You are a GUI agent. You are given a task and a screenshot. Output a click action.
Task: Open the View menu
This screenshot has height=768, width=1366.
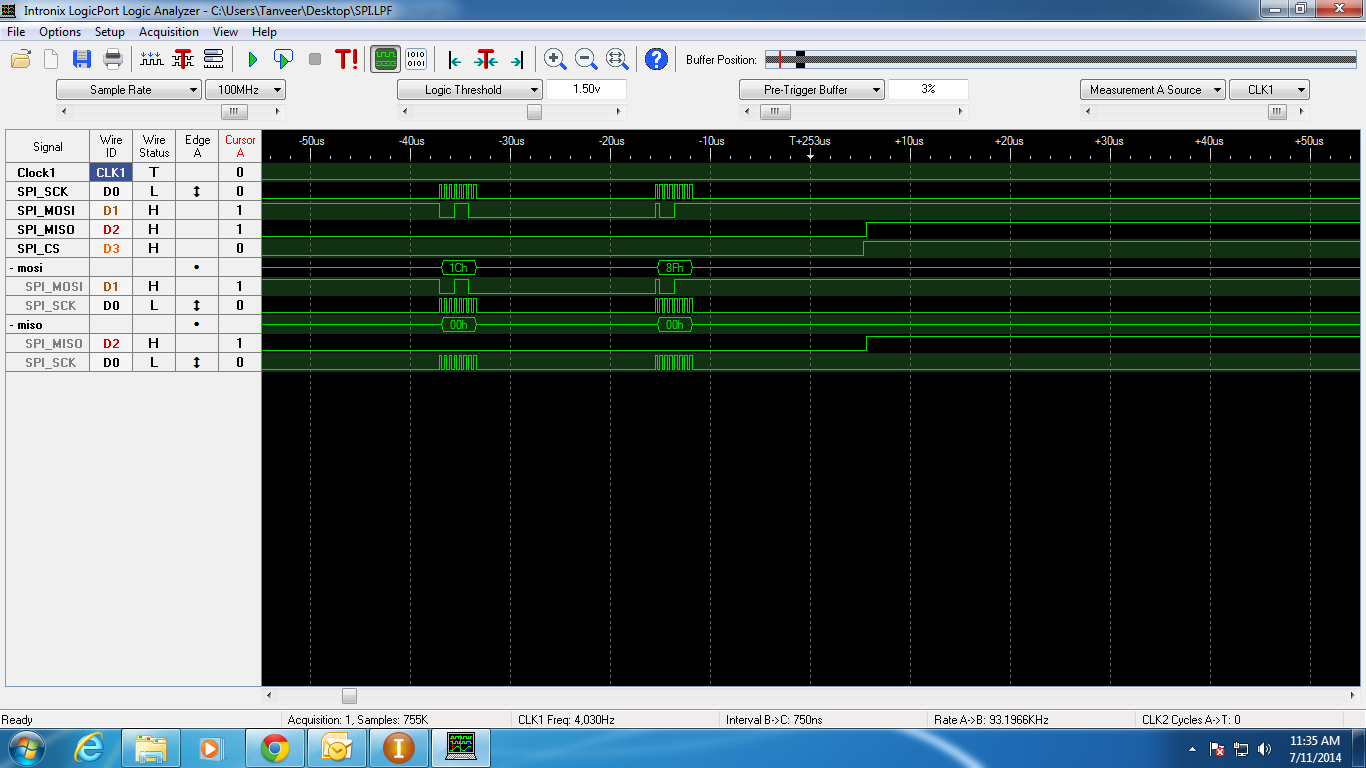(226, 32)
